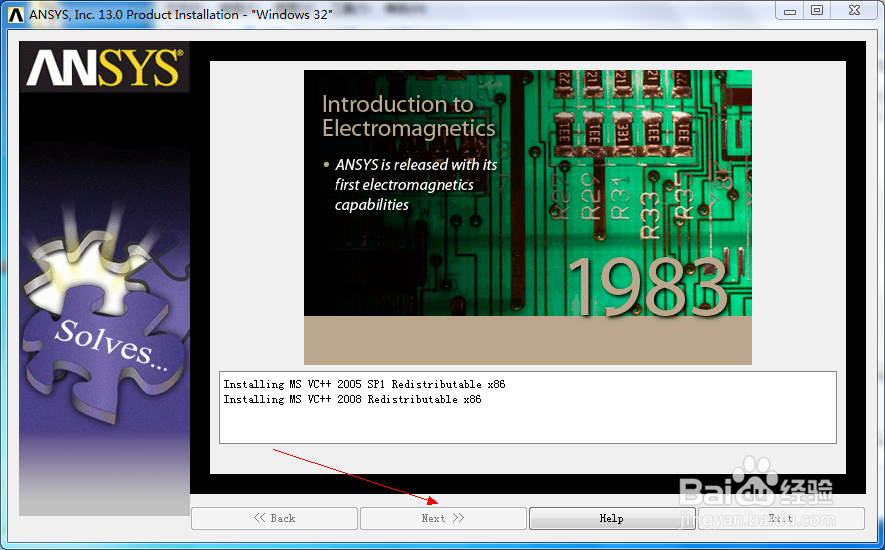Minimize the ANSYS installation window
The image size is (885, 550).
click(x=790, y=11)
